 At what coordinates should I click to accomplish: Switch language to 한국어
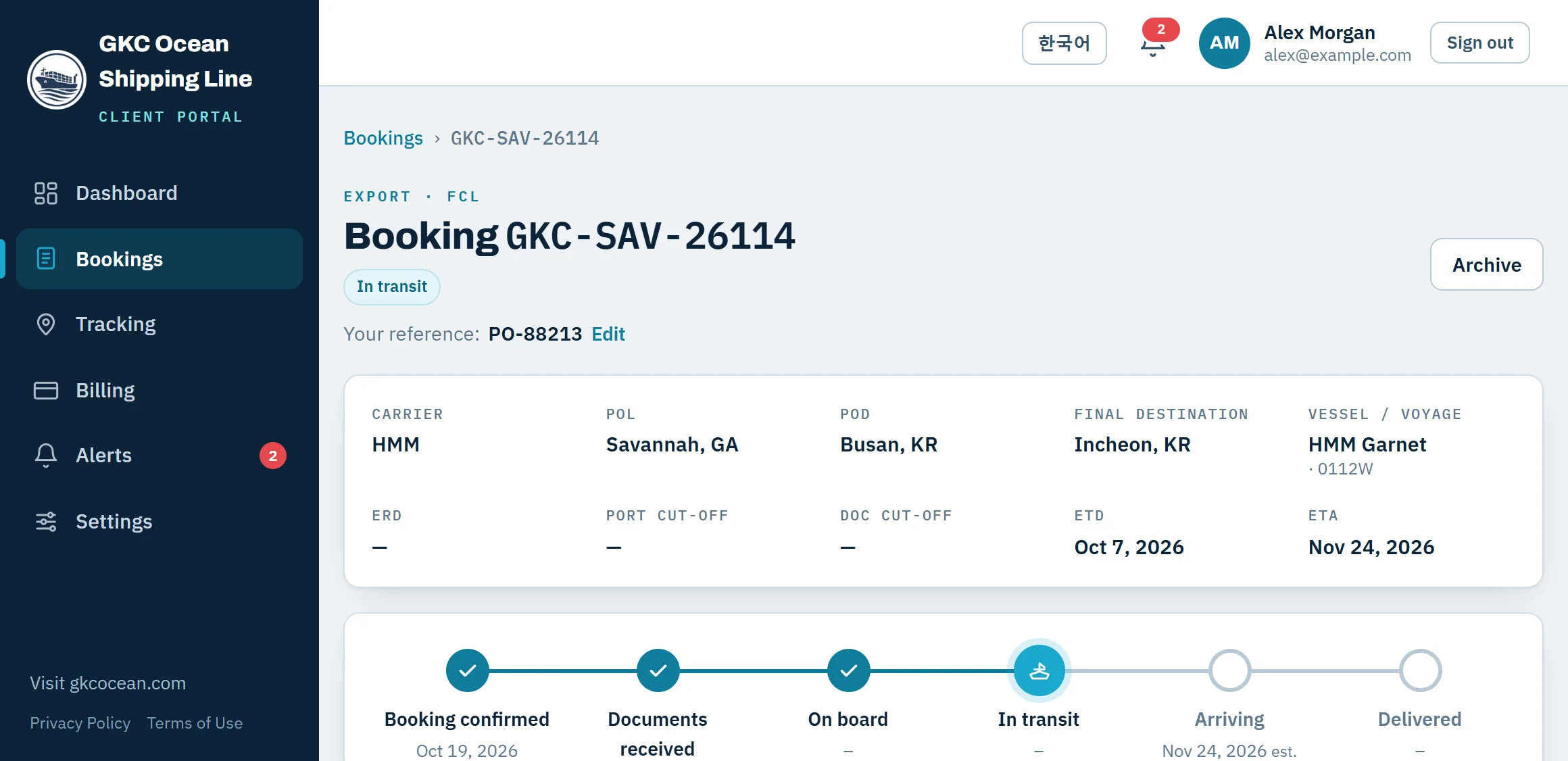coord(1064,43)
